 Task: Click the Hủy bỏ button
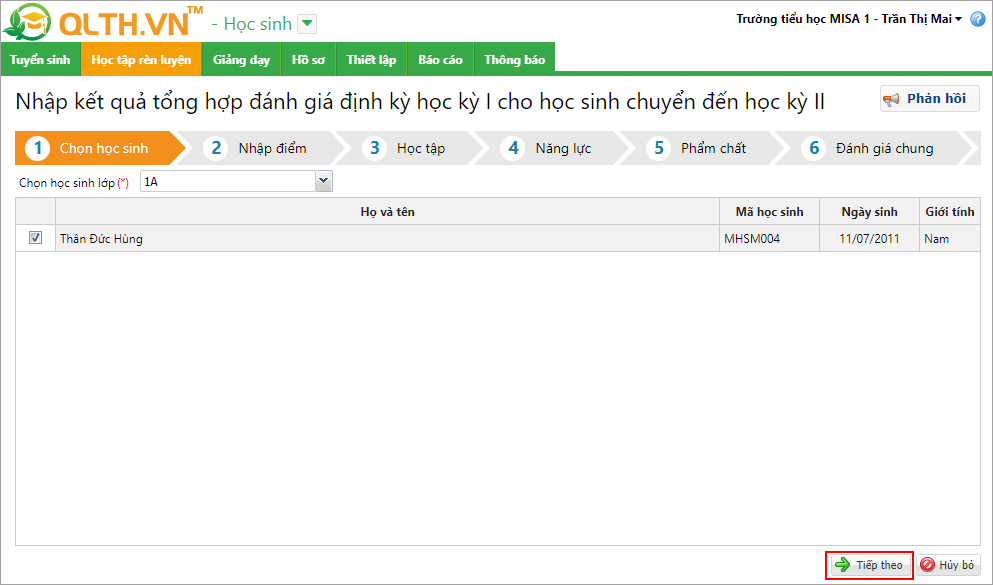point(948,565)
